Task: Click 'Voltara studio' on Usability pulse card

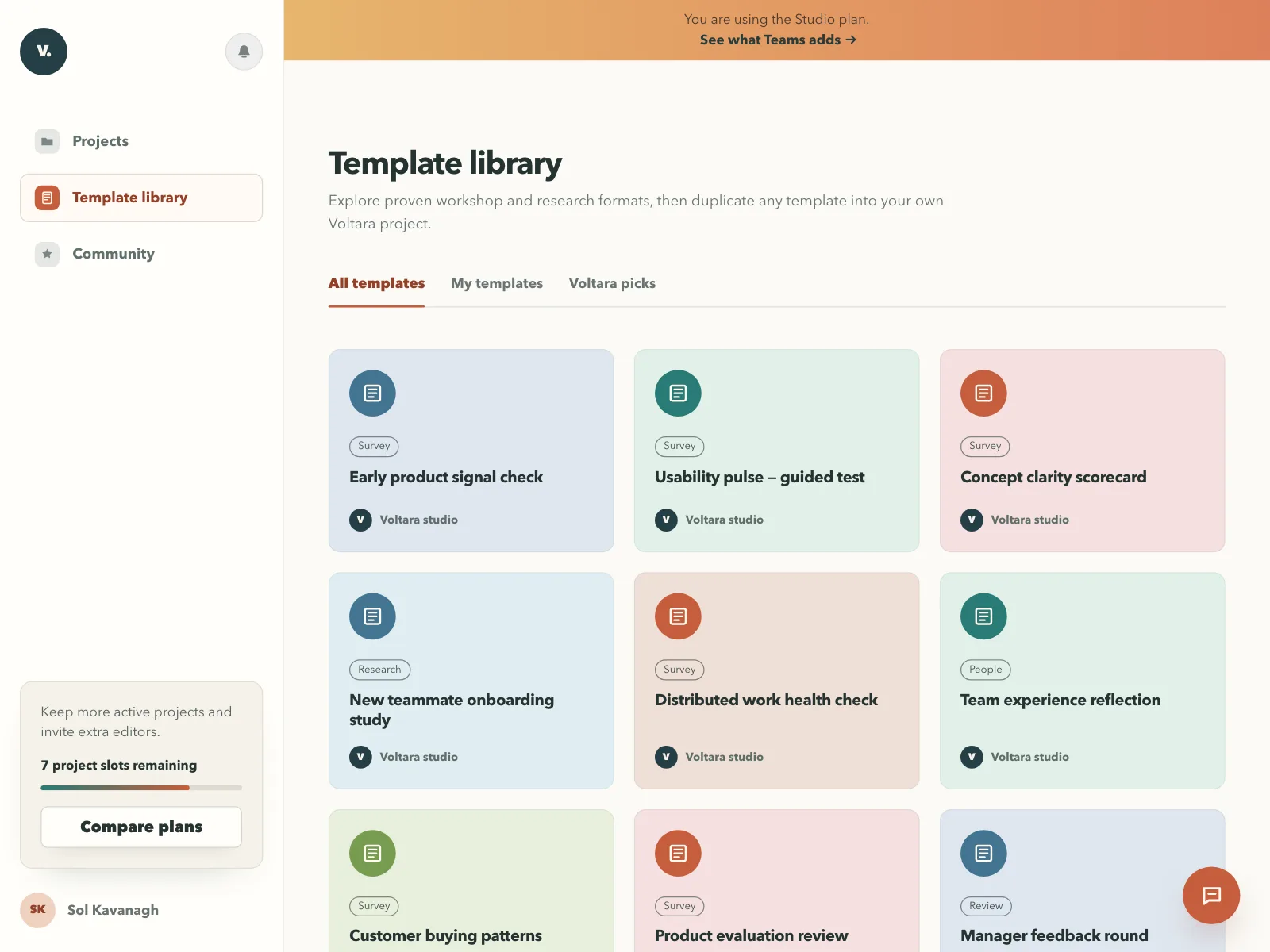Action: [724, 520]
